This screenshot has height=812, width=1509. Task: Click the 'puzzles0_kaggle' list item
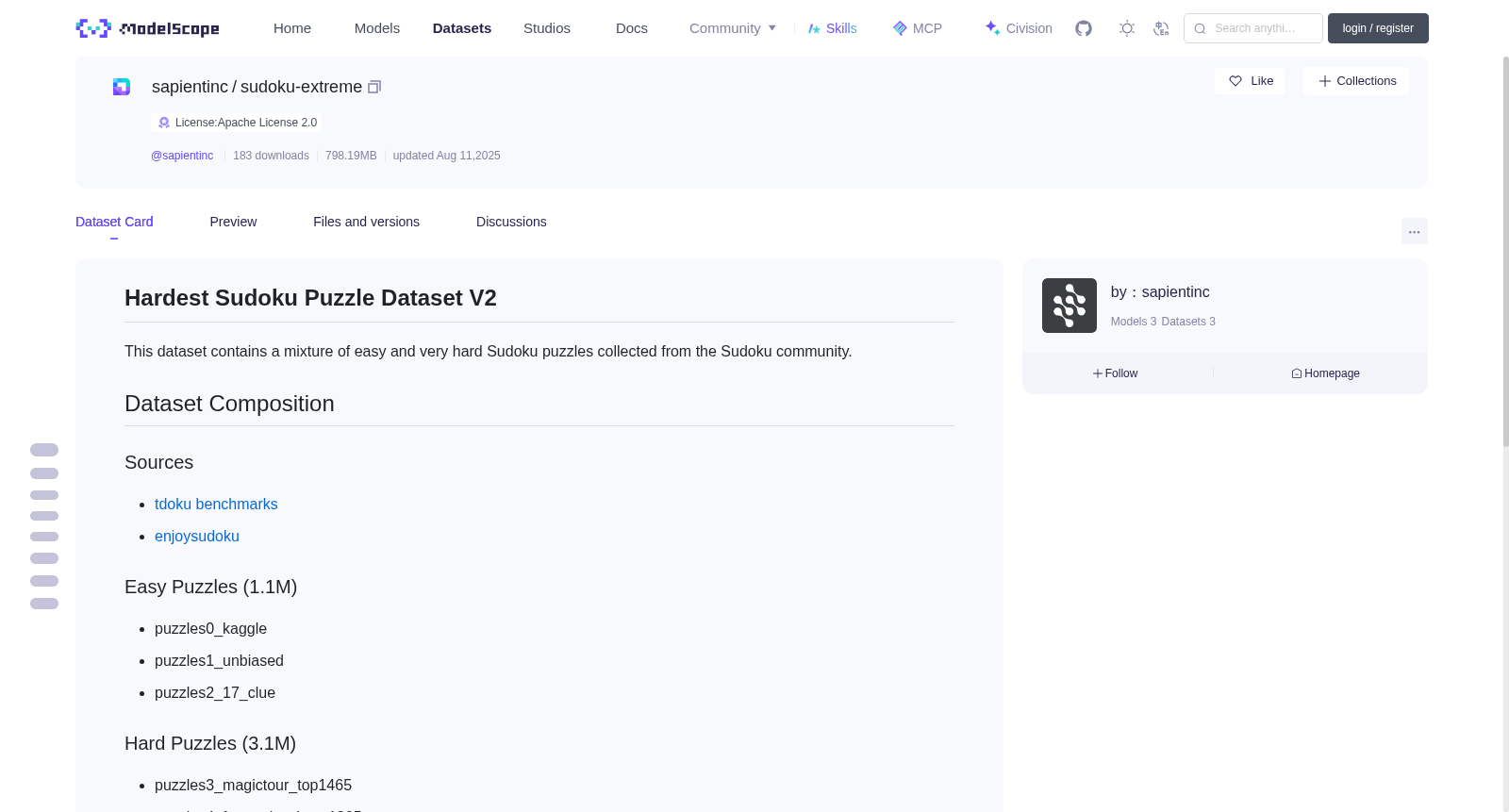tap(210, 629)
